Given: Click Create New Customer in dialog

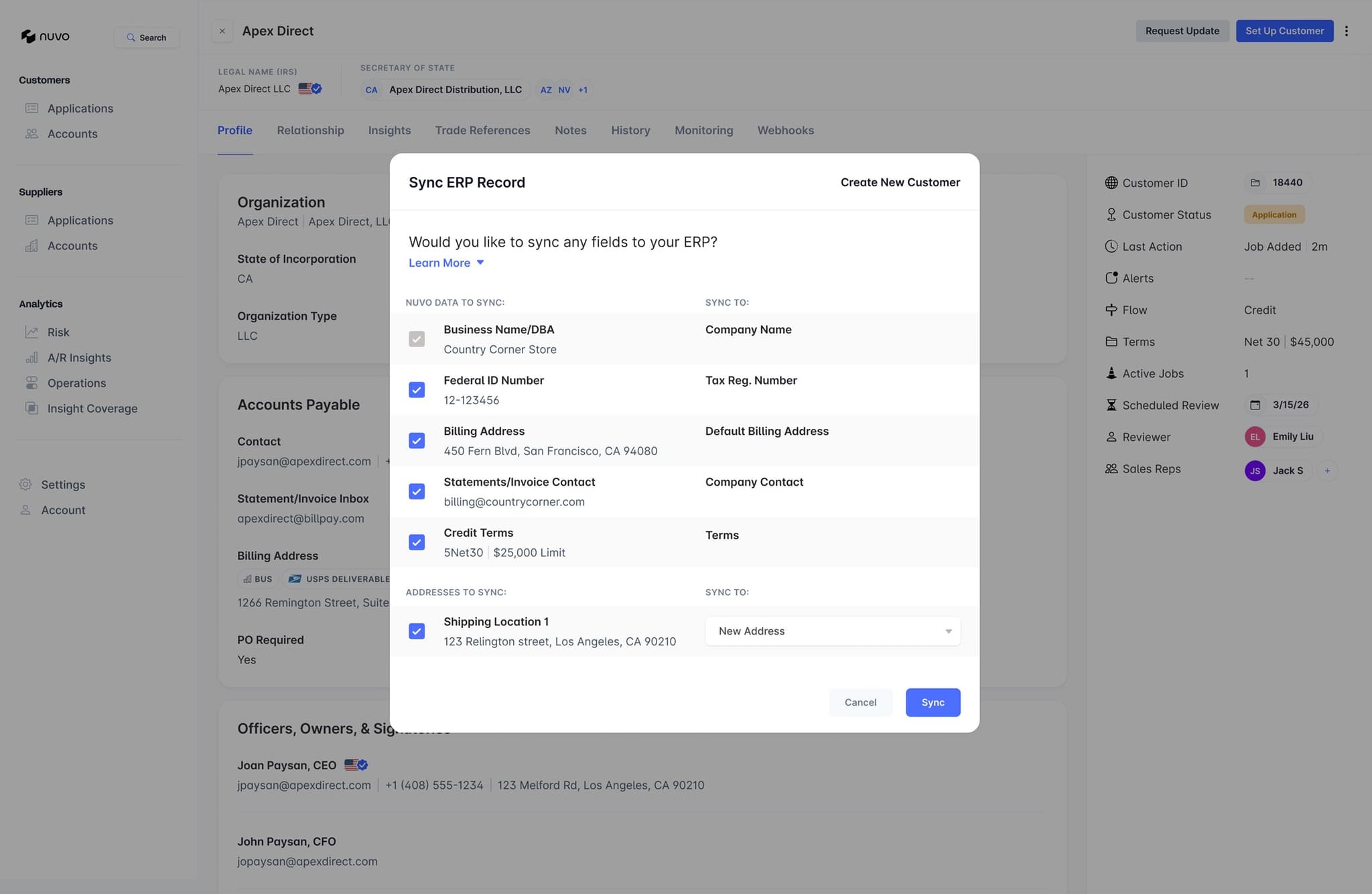Looking at the screenshot, I should pos(900,182).
